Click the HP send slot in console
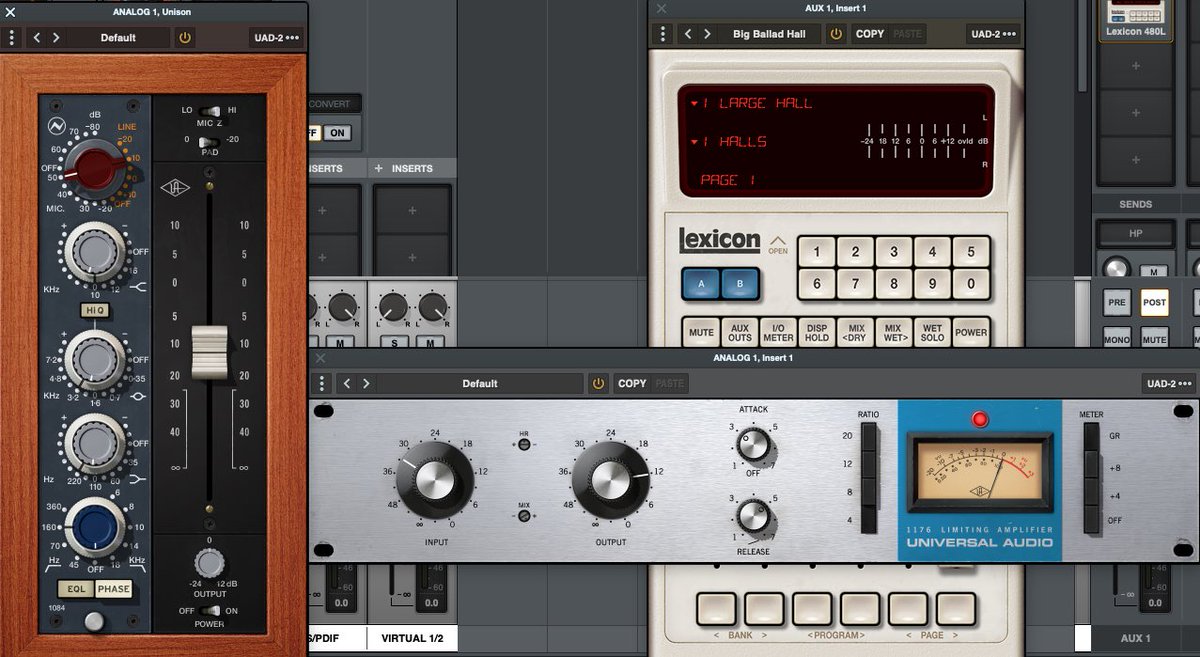 click(1135, 234)
